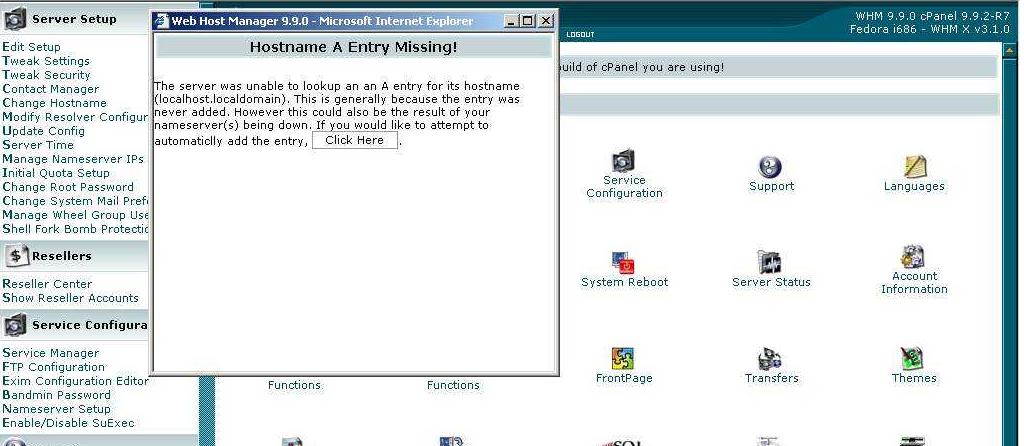Click the Support icon
1024x446 pixels.
pos(770,167)
